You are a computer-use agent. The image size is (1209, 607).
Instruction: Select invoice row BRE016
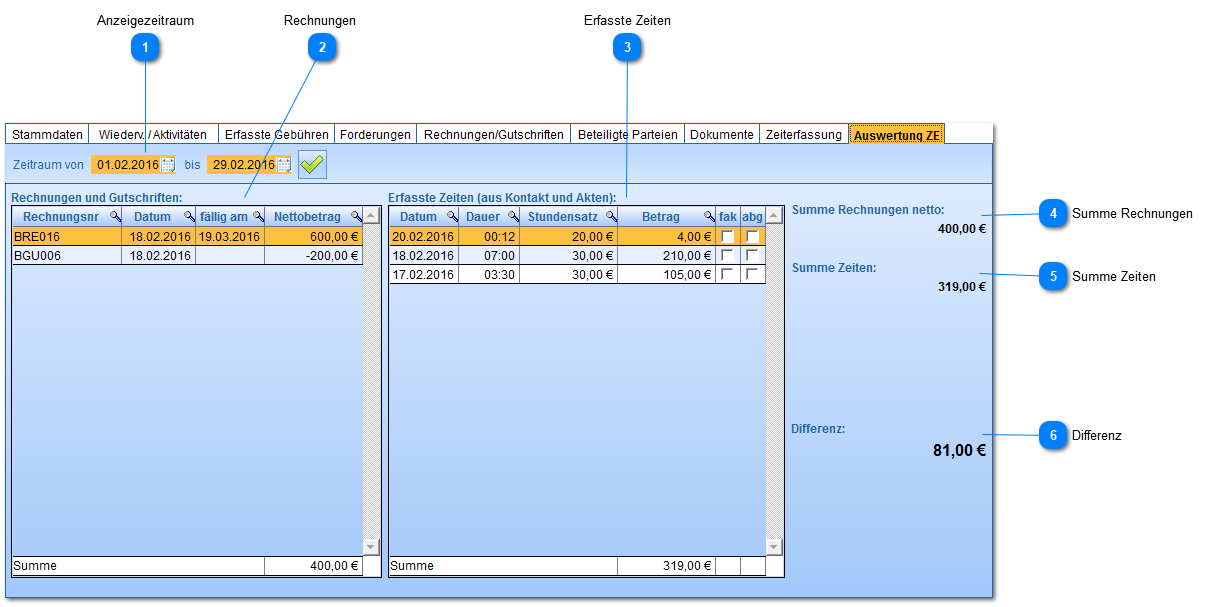[187, 237]
